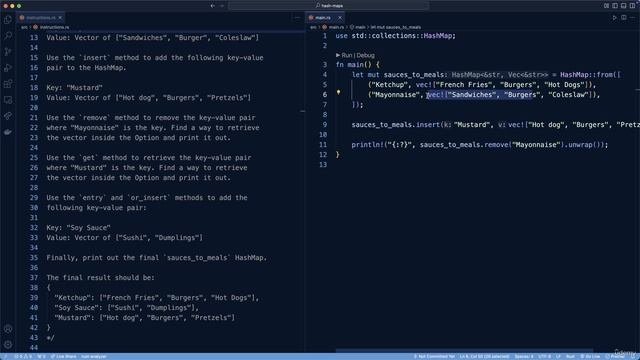Viewport: 640px width, 360px height.
Task: Switch to the main.rs tab
Action: [325, 18]
